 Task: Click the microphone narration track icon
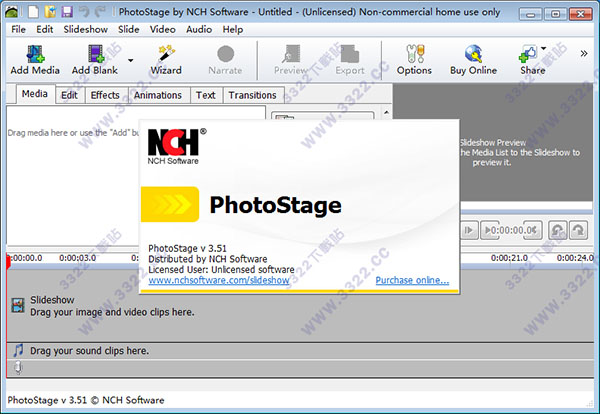coord(18,367)
